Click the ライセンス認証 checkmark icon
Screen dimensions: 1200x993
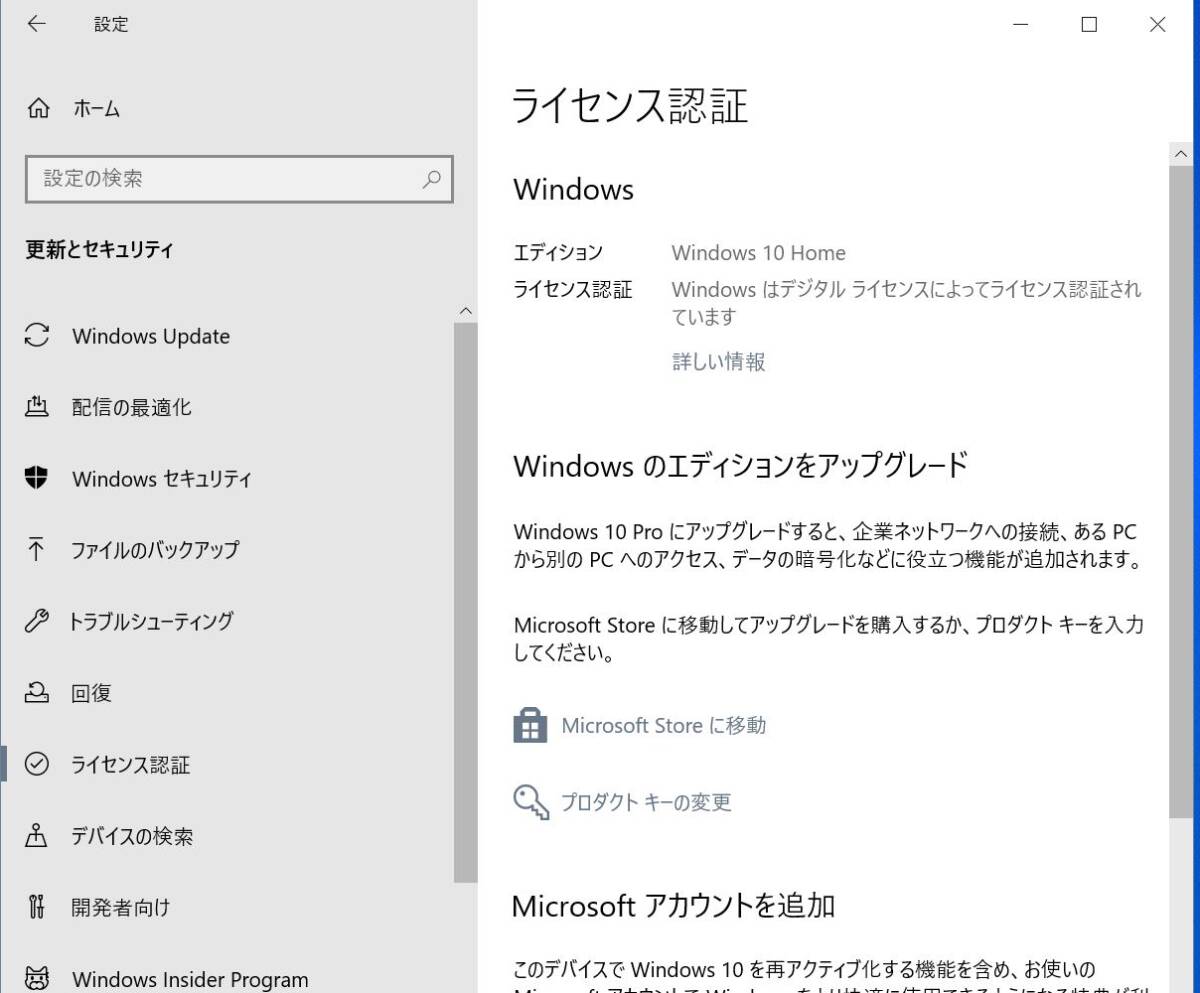37,764
